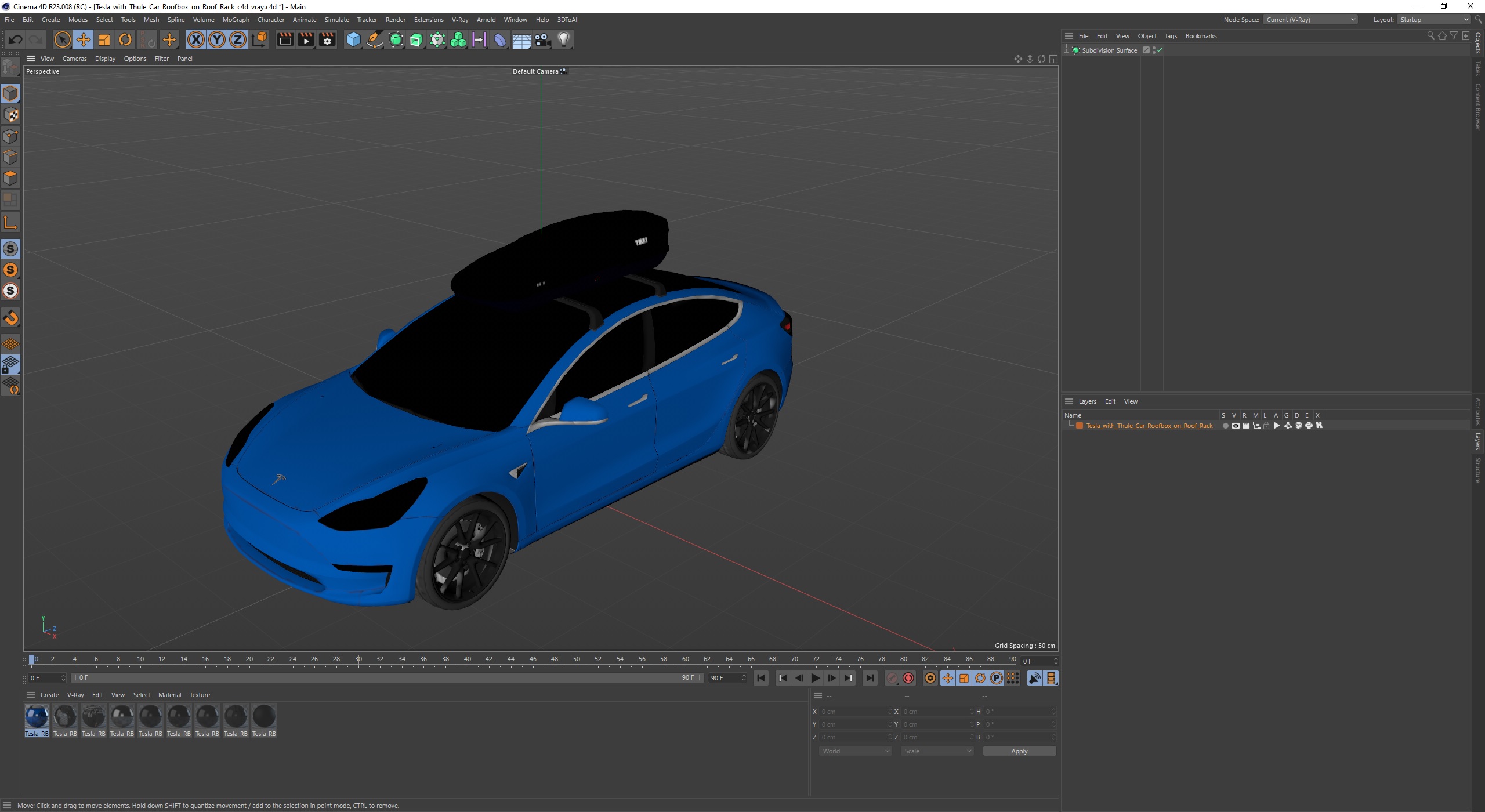The image size is (1485, 812).
Task: Click the Extrude generator icon
Action: point(416,39)
